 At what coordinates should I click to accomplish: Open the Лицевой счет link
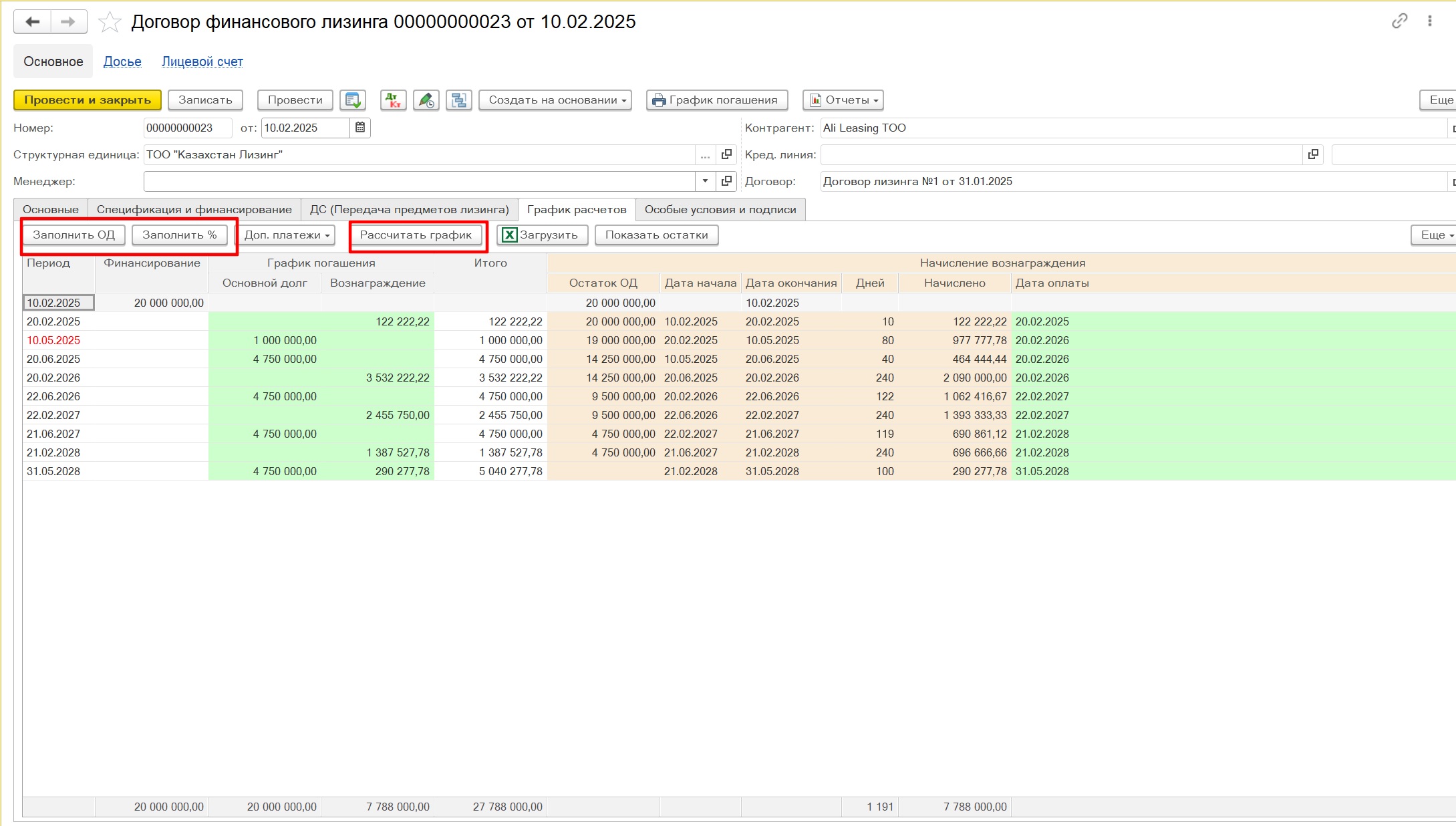click(x=202, y=61)
